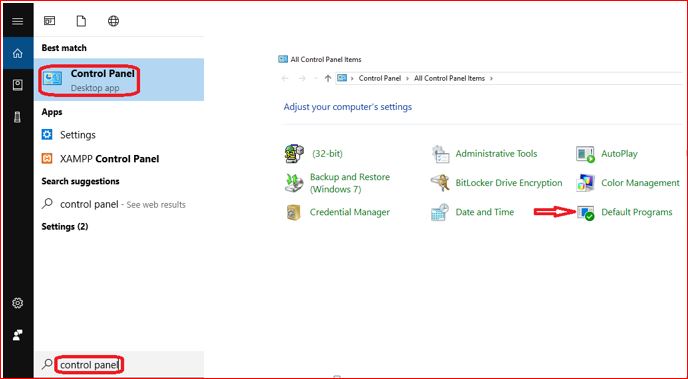Click the Administrative Tools icon
Viewport: 688px width, 379px height.
click(440, 154)
